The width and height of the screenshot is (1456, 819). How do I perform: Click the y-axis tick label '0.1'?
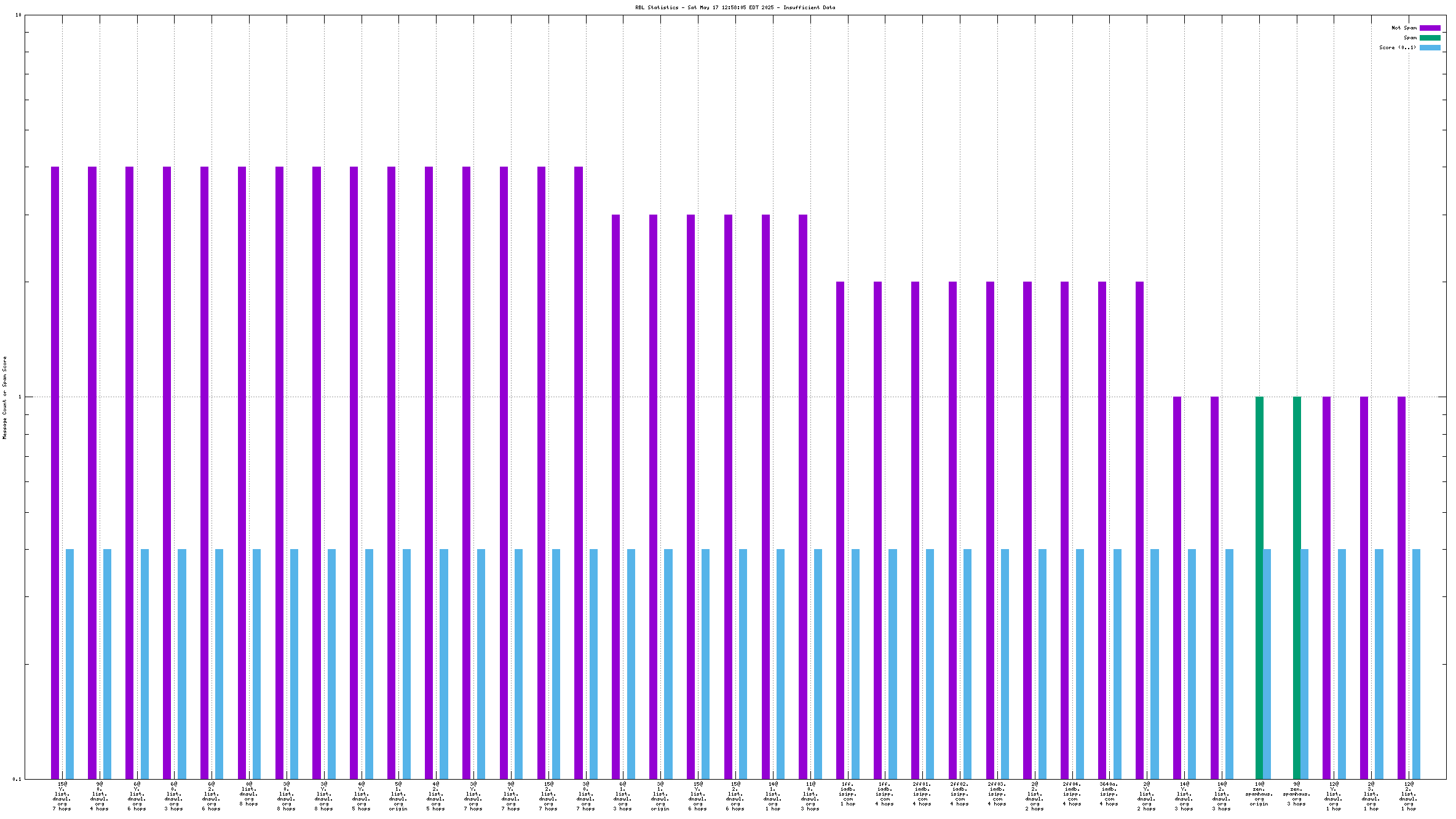pos(17,779)
